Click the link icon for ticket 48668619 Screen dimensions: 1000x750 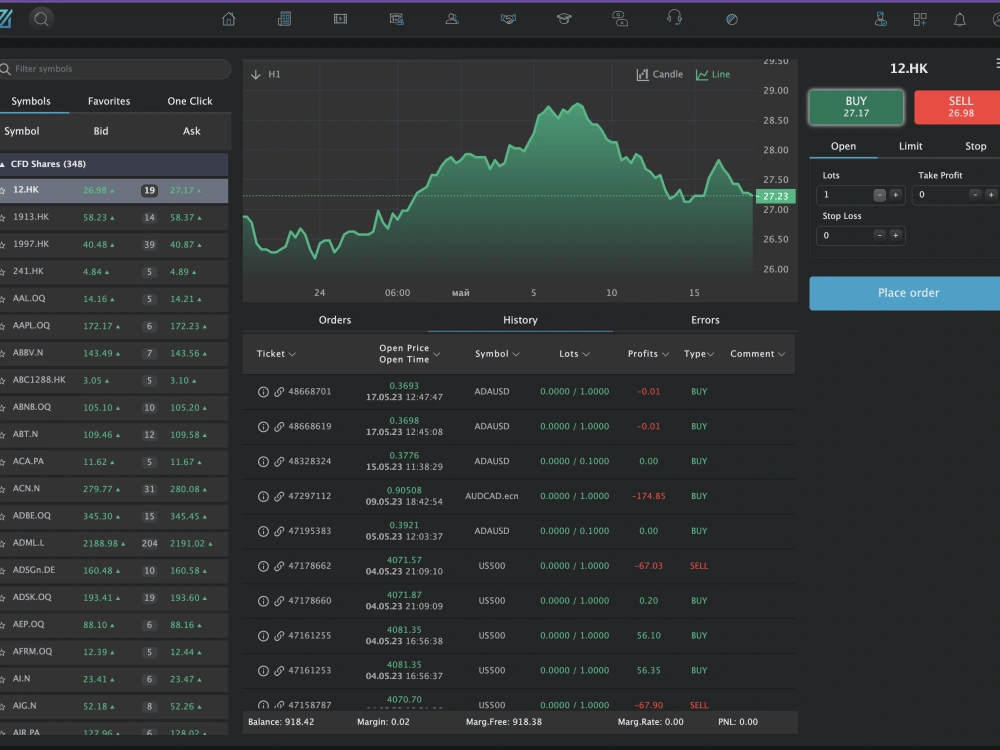[x=279, y=427]
